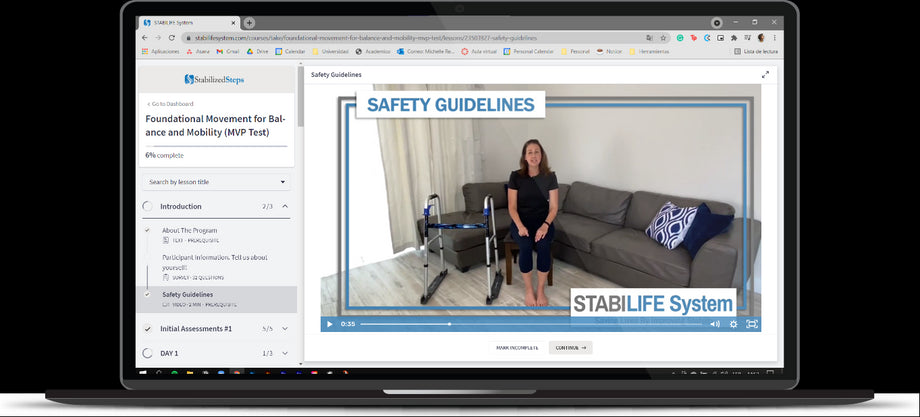Click Go to Dashboard link
920x417 pixels.
[170, 104]
